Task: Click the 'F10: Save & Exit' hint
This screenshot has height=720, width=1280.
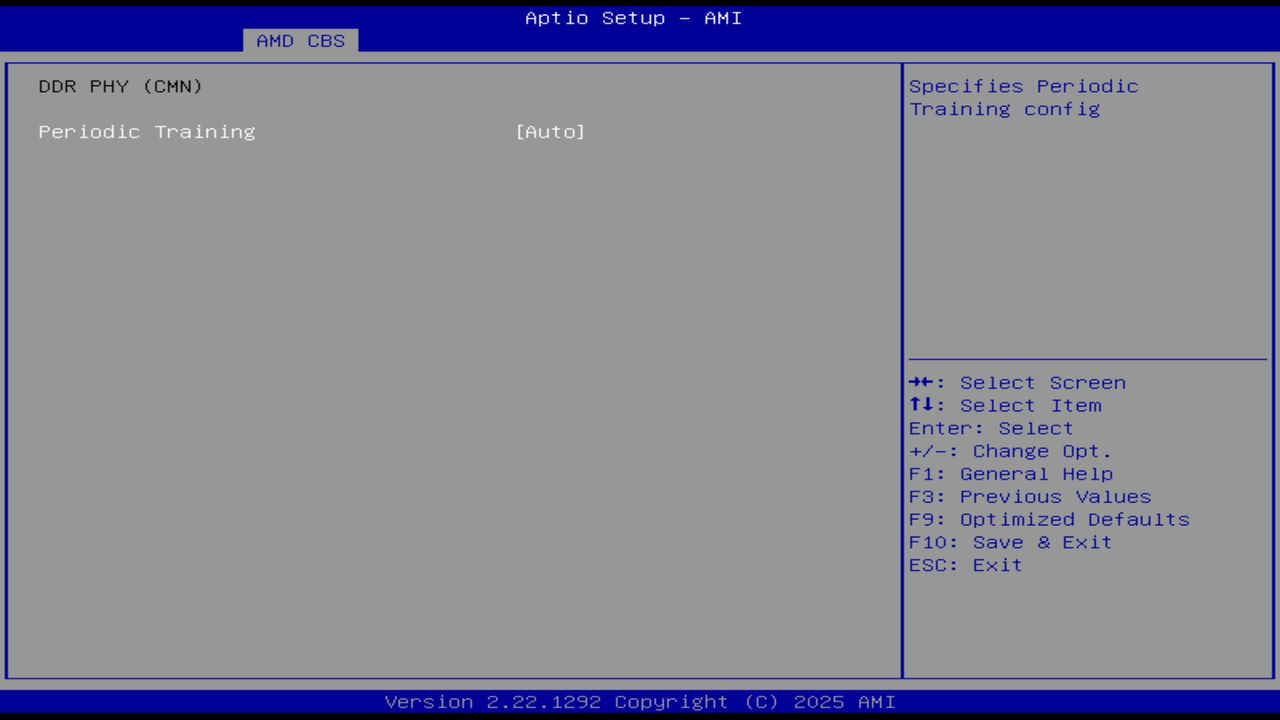Action: (x=1011, y=543)
